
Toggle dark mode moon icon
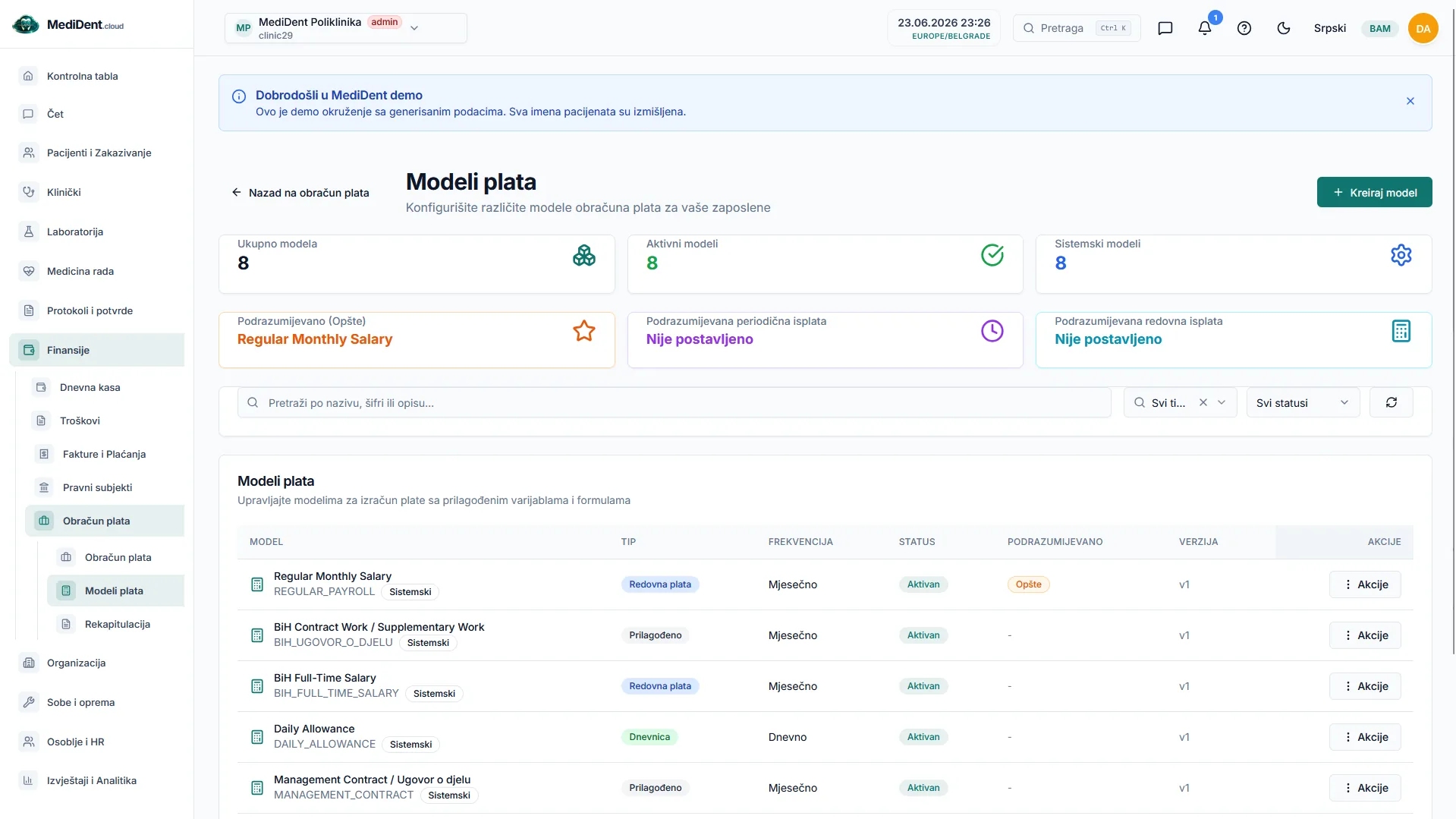1284,28
